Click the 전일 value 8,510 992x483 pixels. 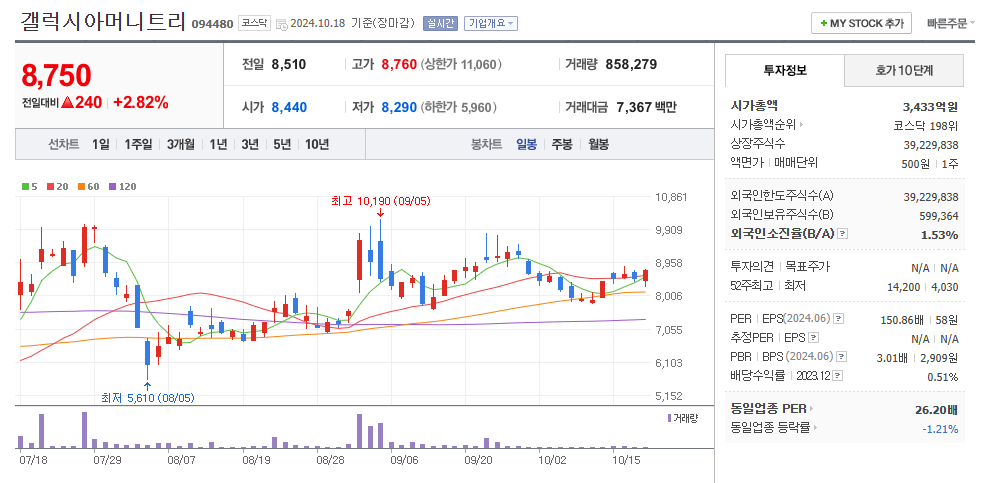coord(288,64)
